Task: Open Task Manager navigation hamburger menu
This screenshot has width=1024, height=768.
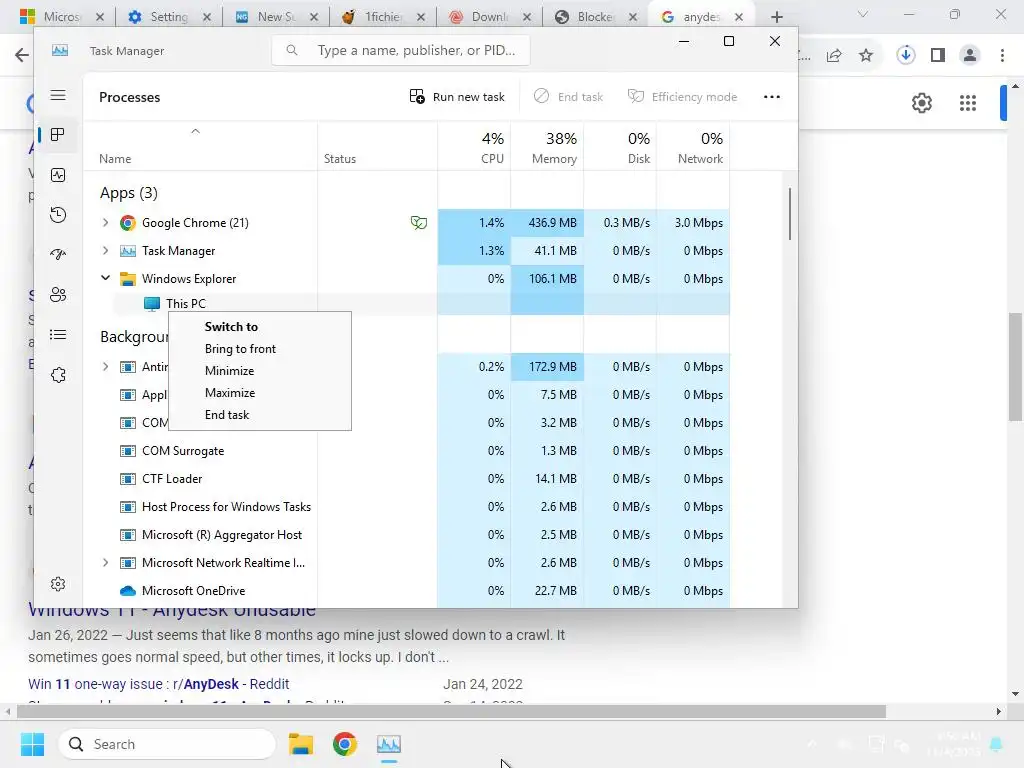Action: click(x=58, y=95)
